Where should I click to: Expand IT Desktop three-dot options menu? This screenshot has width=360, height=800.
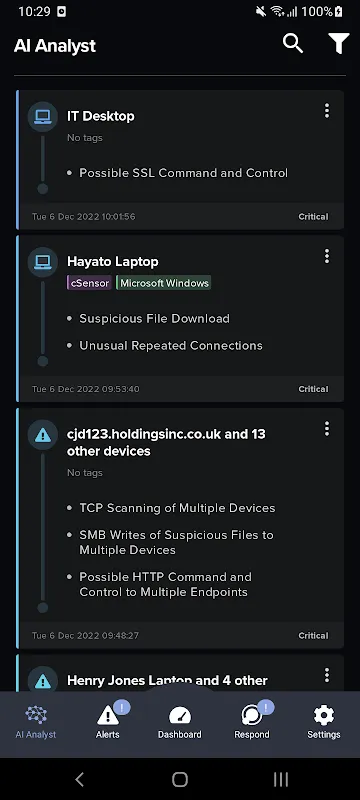point(327,111)
